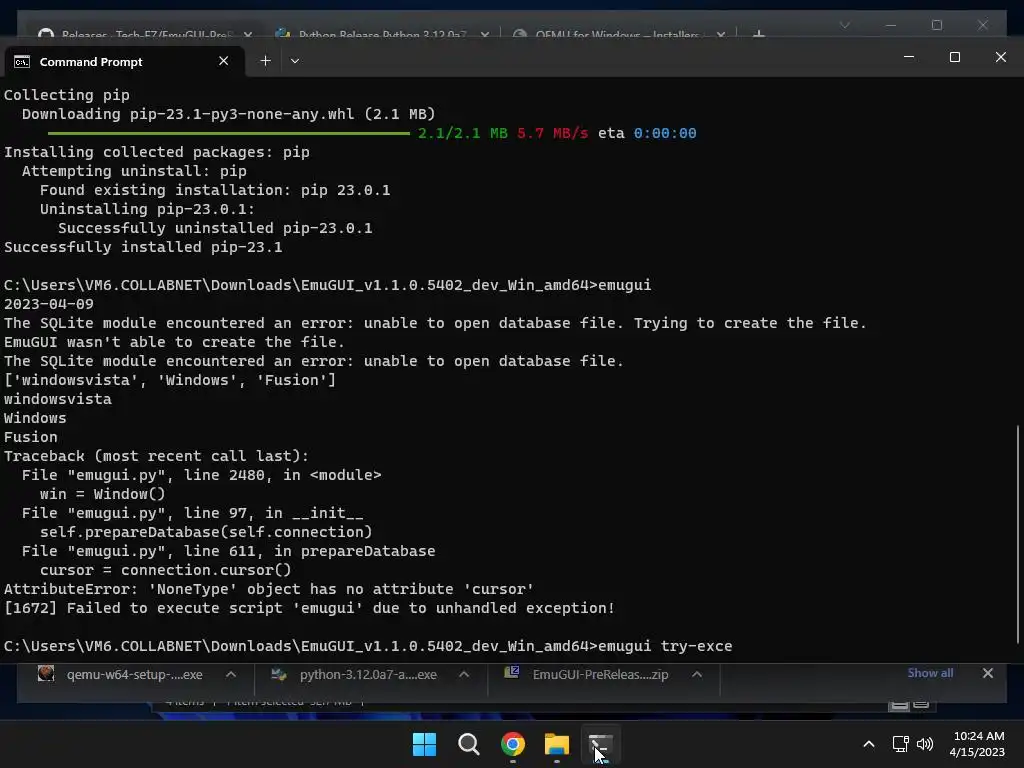Open a new browser tab in Chrome
Viewport: 1024px width, 768px height.
(758, 34)
